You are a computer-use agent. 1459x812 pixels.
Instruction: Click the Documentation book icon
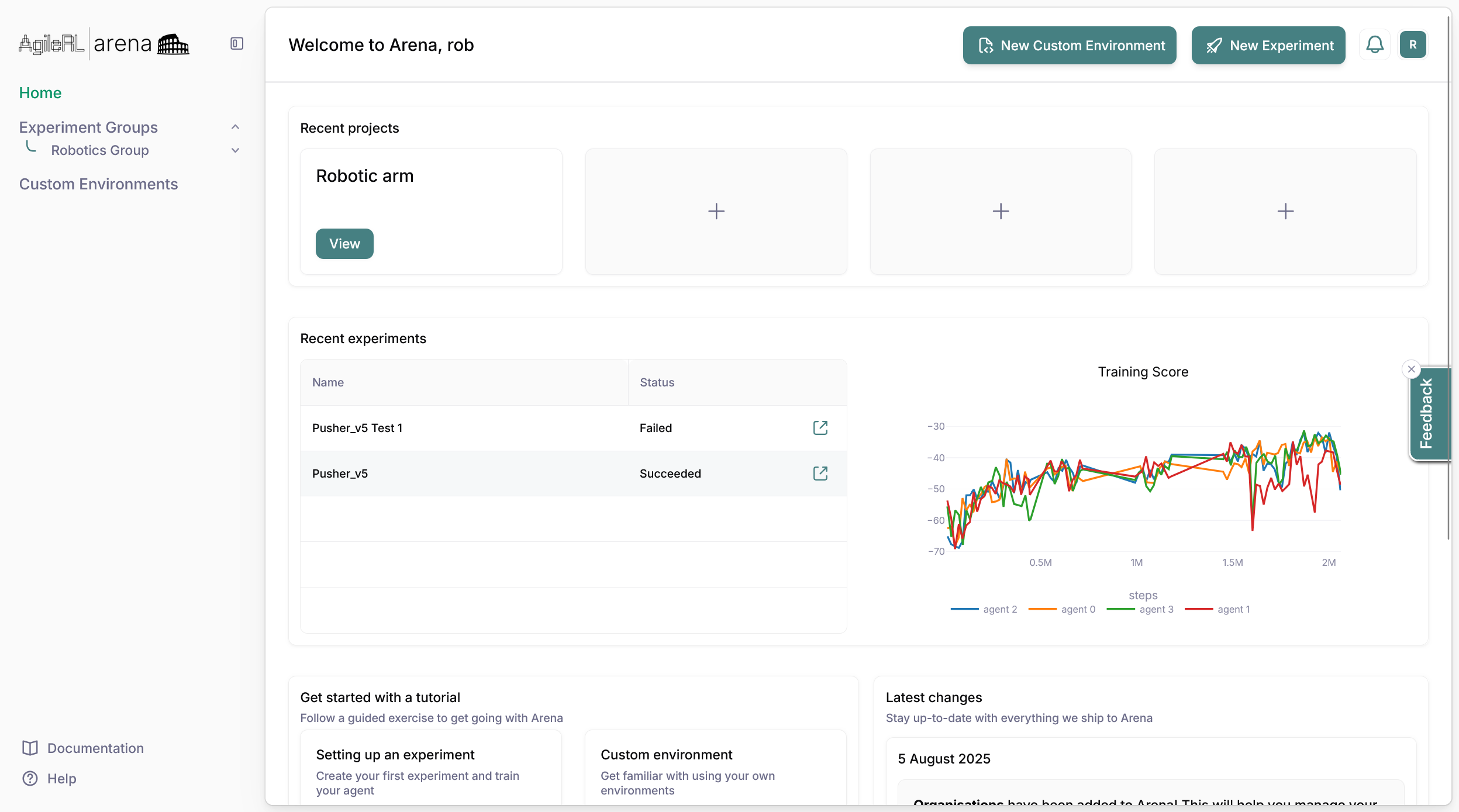(29, 748)
